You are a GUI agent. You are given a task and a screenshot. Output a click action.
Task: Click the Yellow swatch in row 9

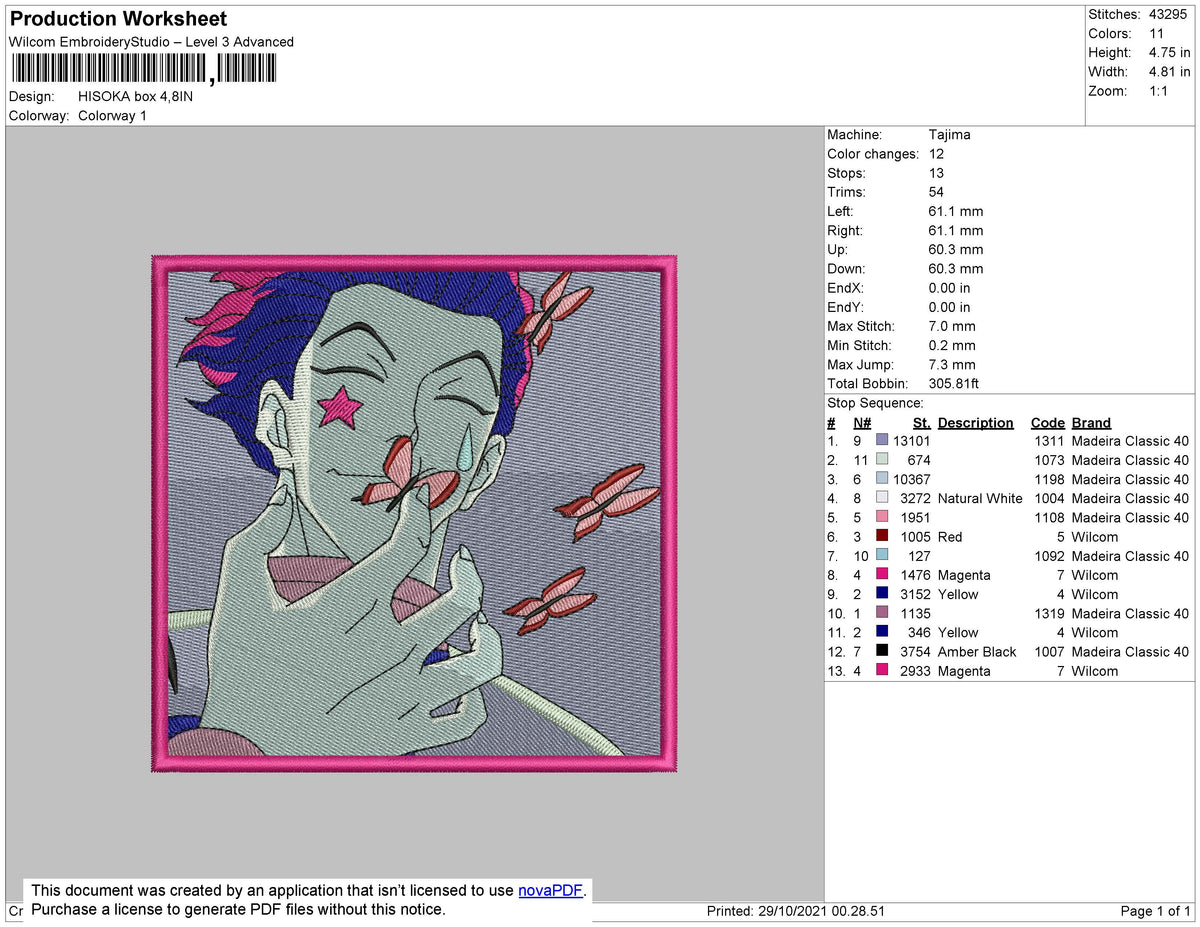881,594
